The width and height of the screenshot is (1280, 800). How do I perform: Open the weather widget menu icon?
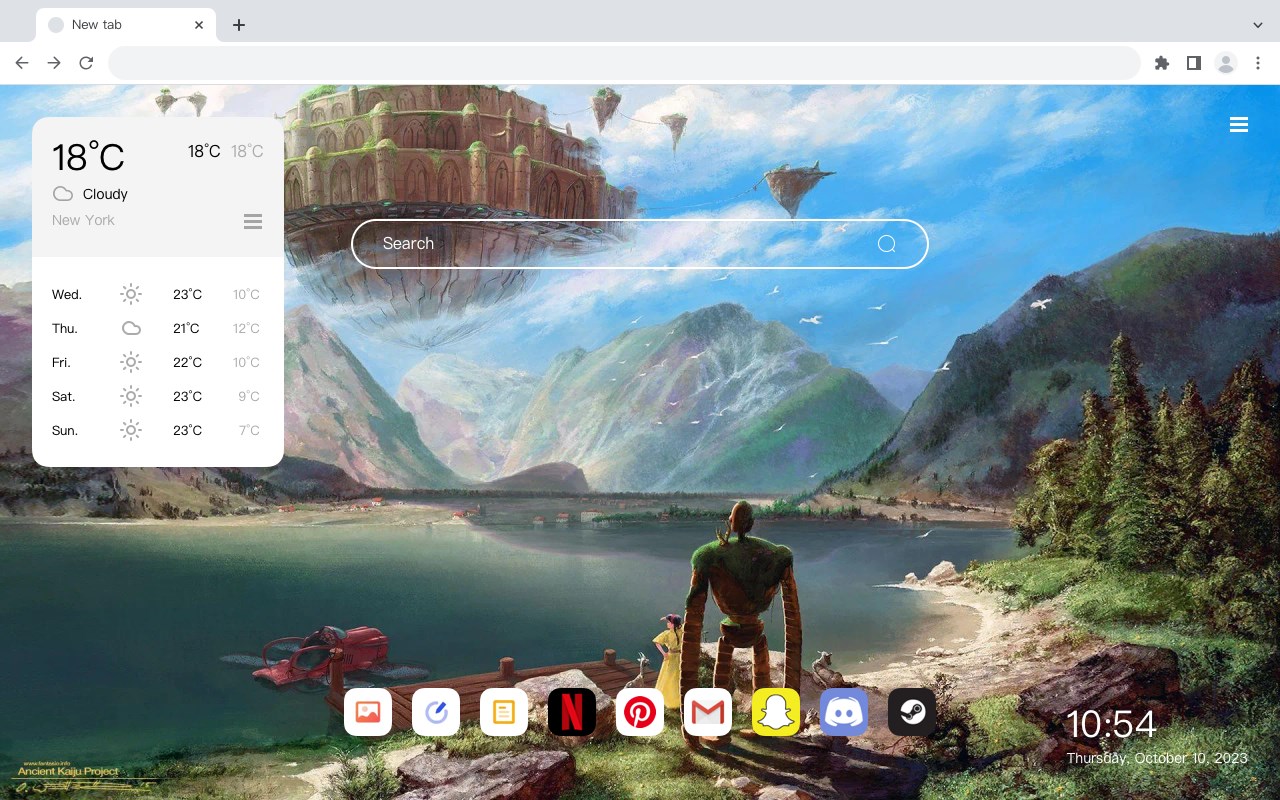(253, 221)
